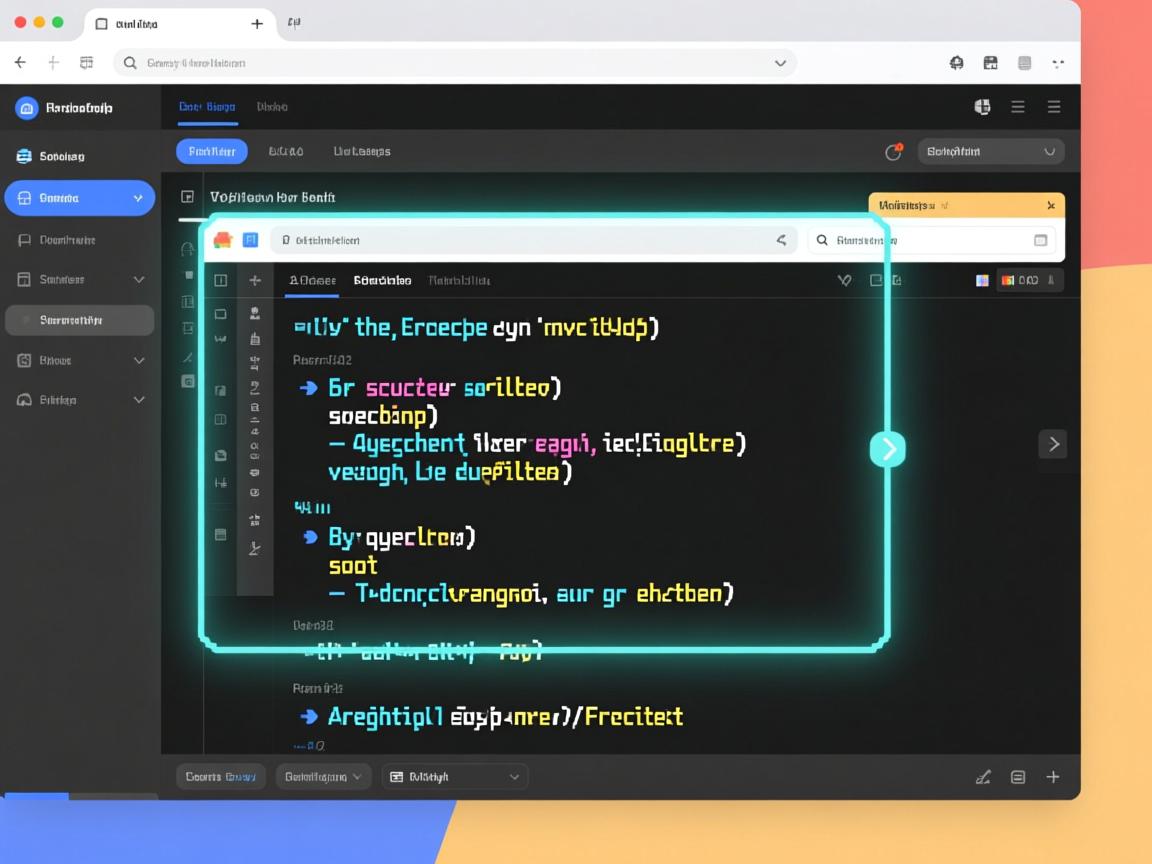Open the dropdown right of the refresh icon
The image size is (1152, 864).
click(x=990, y=152)
